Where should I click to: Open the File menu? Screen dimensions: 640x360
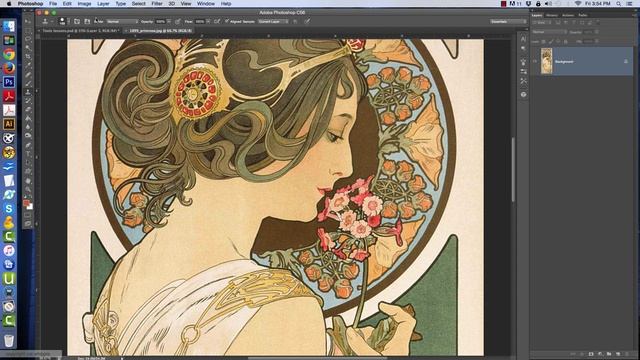(53, 3)
